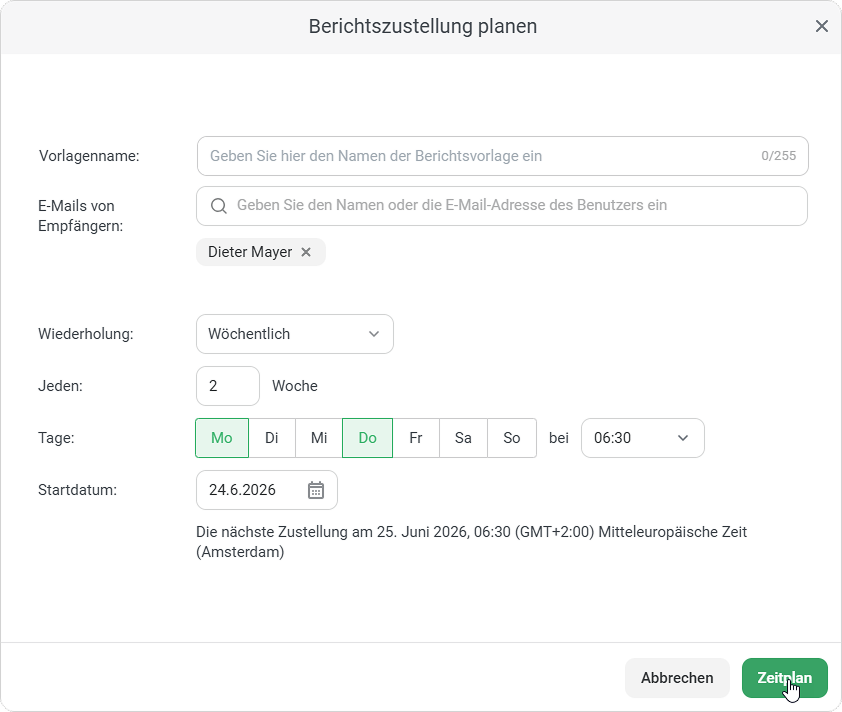Enable the Fr day button

click(416, 438)
